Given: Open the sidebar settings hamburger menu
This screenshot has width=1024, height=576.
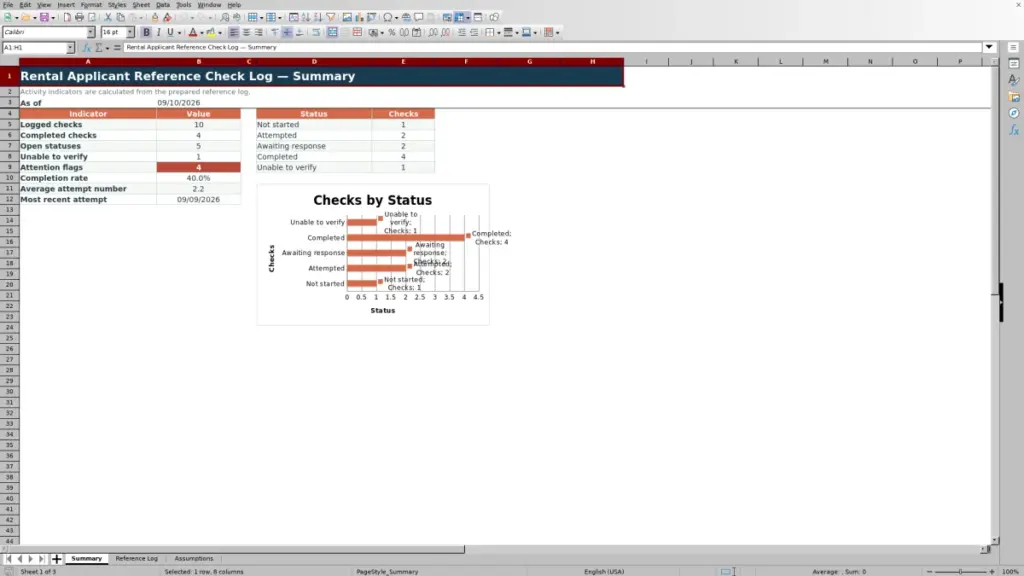Looking at the screenshot, I should [x=1014, y=48].
